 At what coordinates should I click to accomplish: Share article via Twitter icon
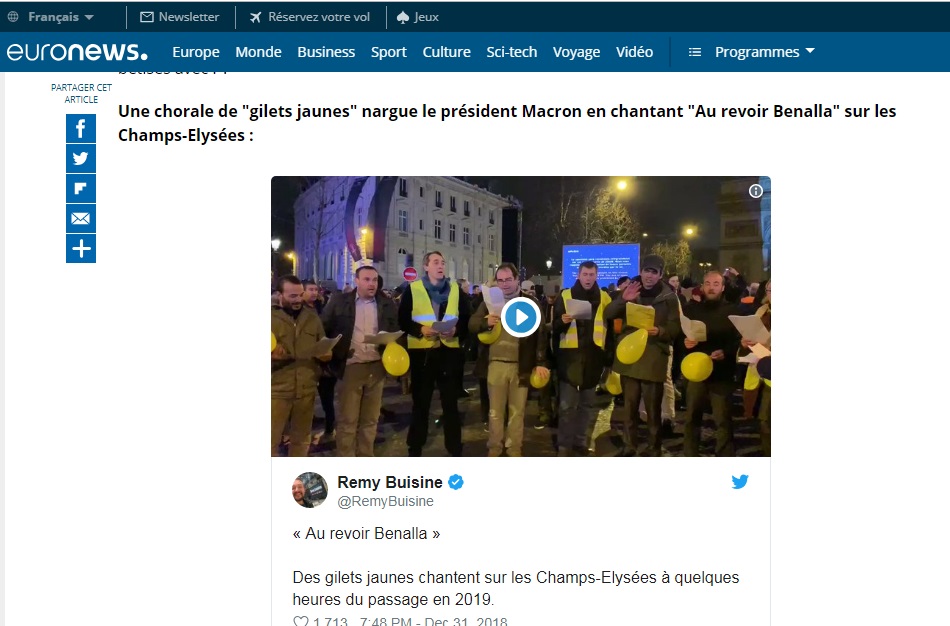pyautogui.click(x=81, y=159)
